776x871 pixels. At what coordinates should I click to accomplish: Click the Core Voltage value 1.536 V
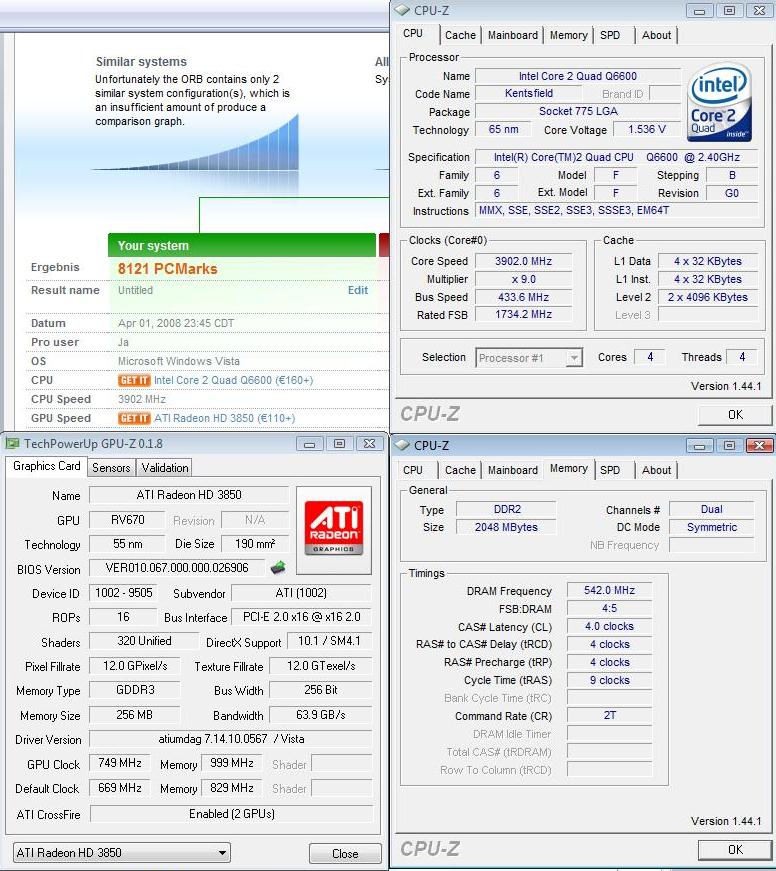coord(647,129)
